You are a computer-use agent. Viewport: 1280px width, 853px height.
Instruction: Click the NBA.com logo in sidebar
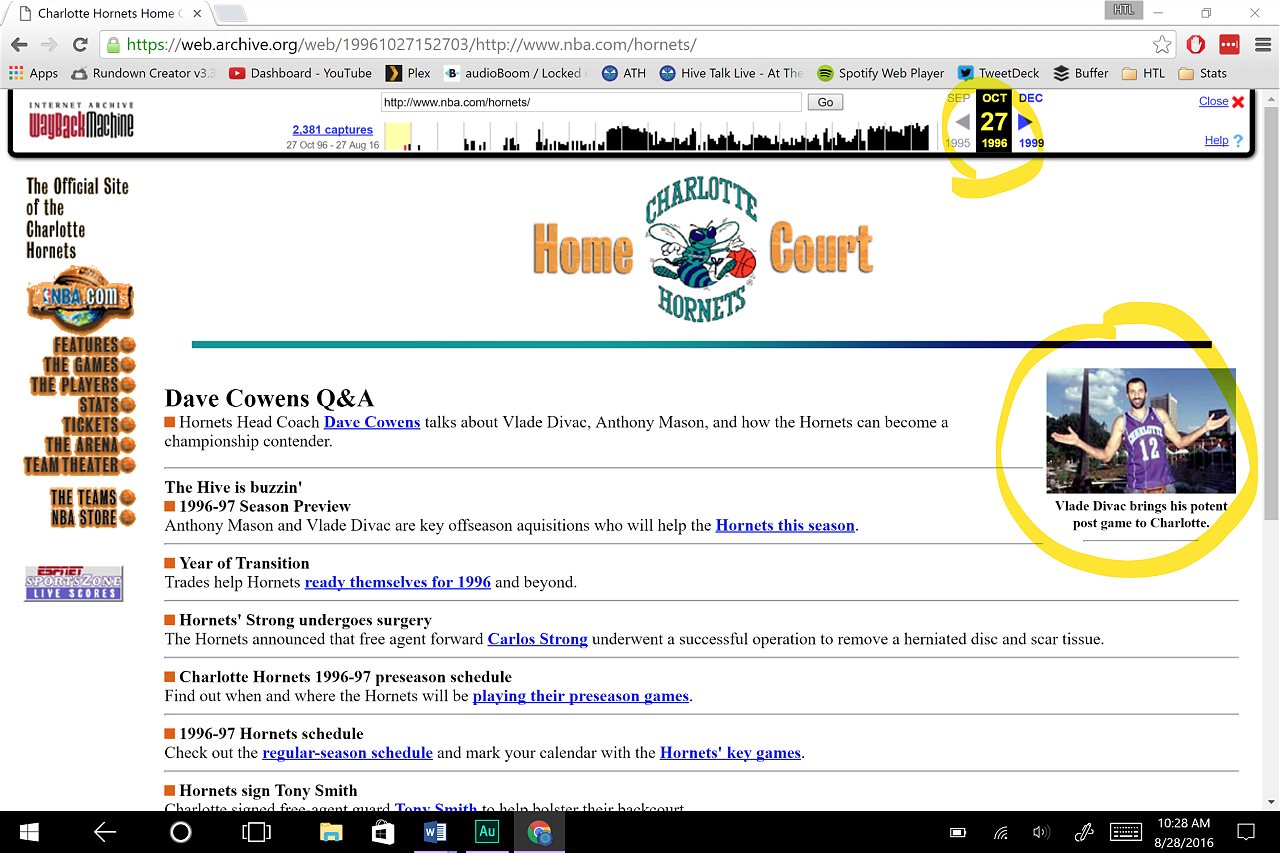(x=79, y=299)
